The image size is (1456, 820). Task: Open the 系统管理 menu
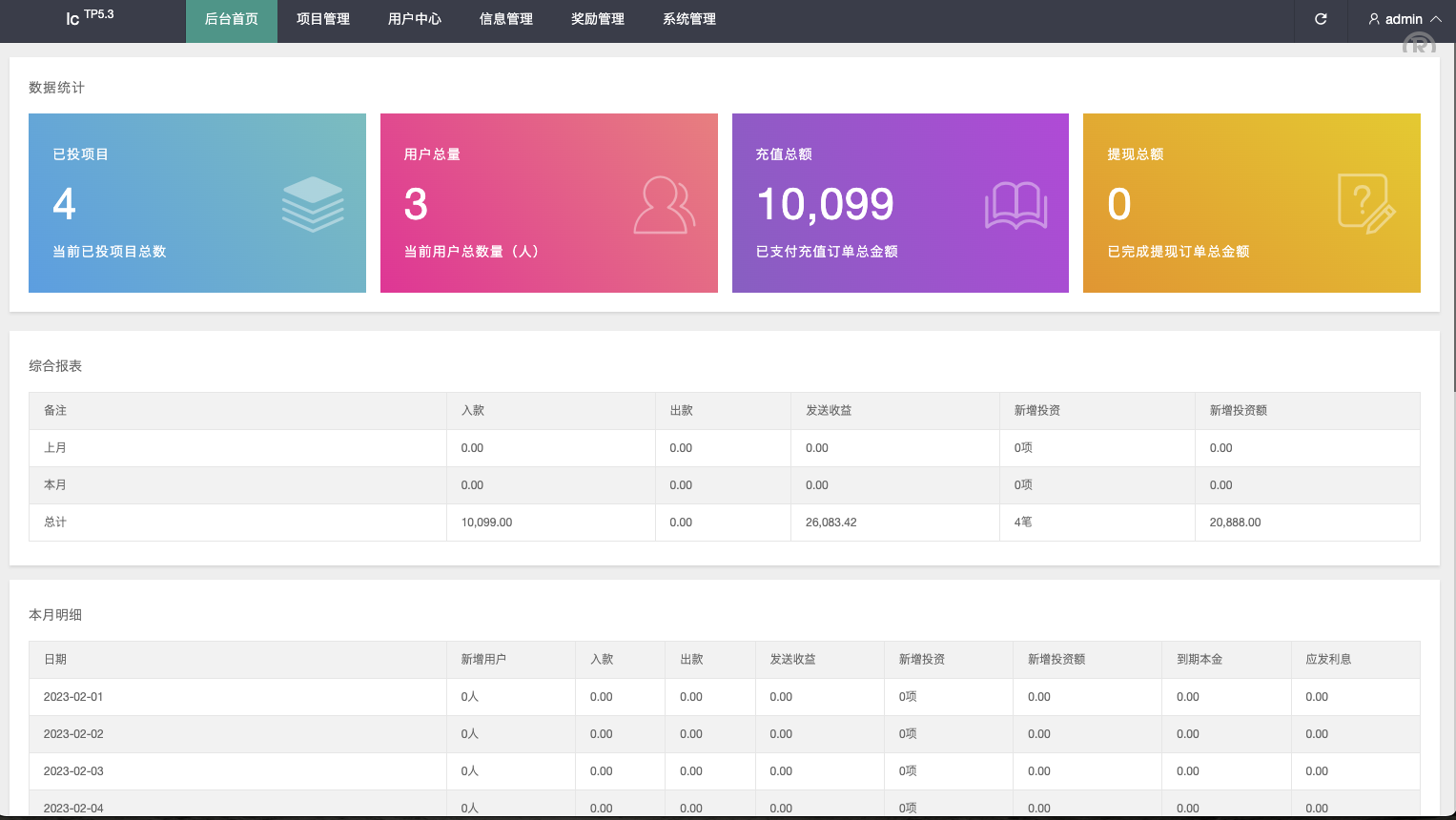(x=689, y=19)
